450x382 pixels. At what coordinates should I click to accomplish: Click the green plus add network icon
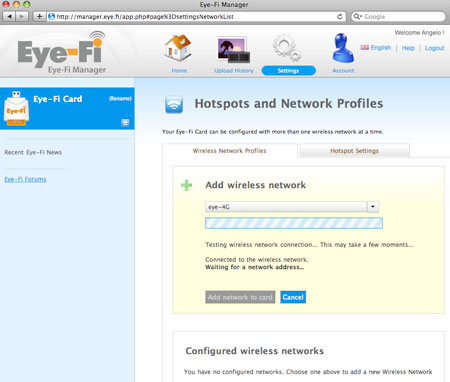point(186,185)
